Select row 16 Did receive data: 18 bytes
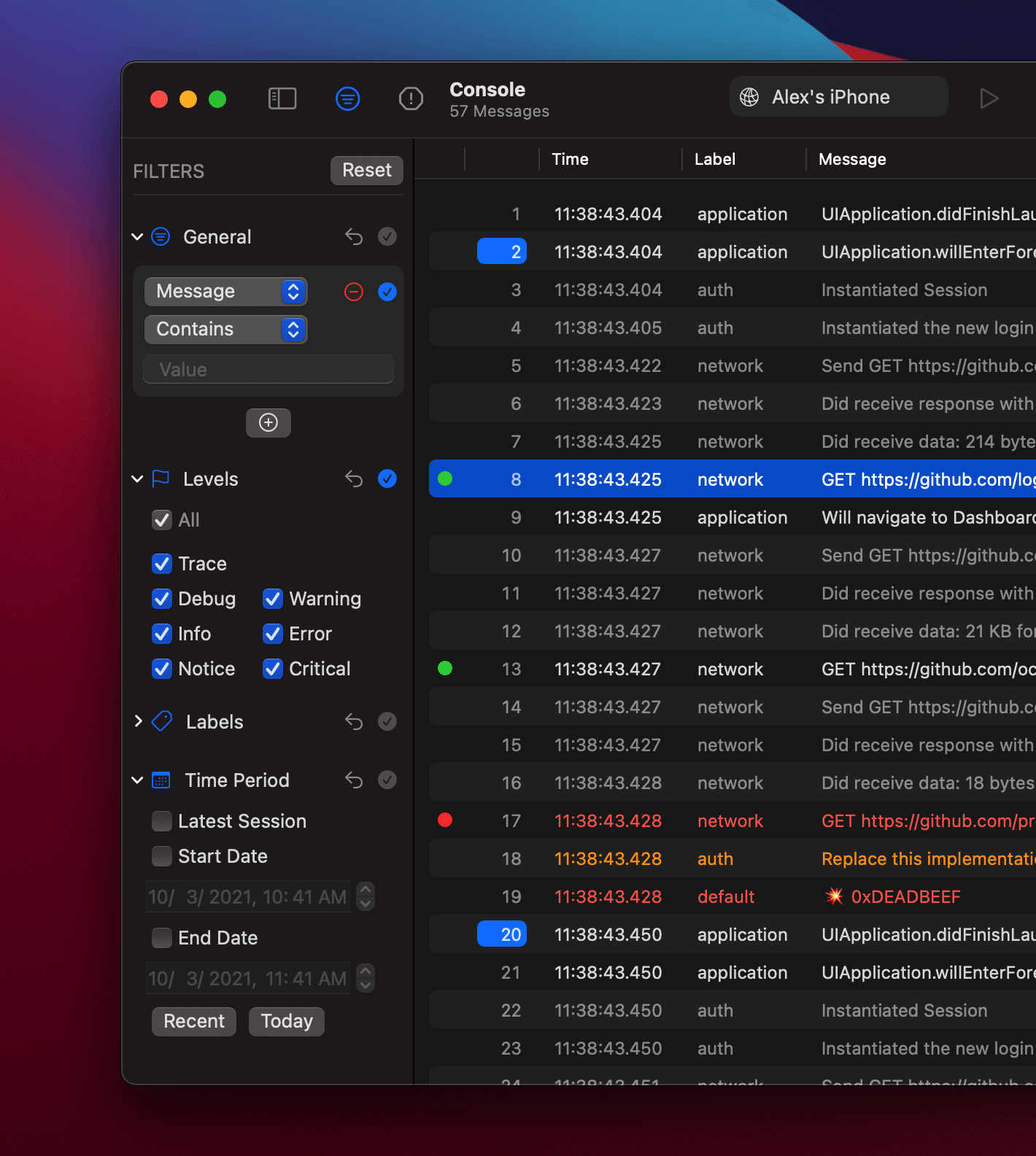This screenshot has height=1156, width=1036. pyautogui.click(x=732, y=783)
